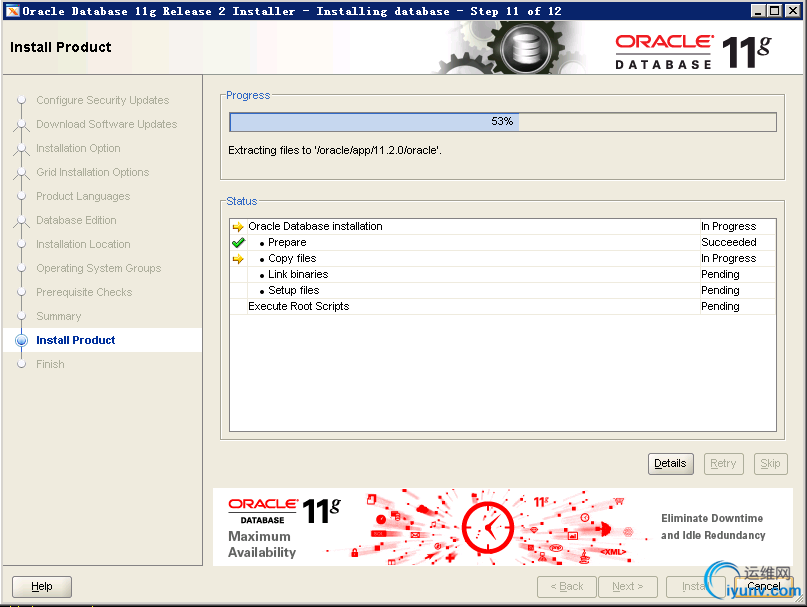Select the Copy files status row
Screen dimensions: 807x607
click(x=502, y=258)
